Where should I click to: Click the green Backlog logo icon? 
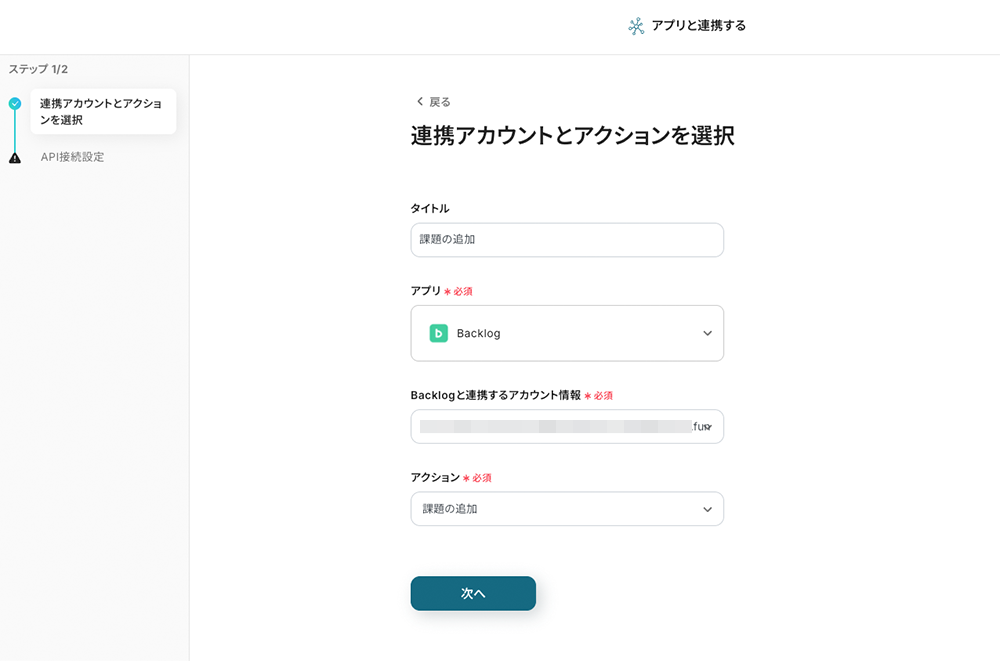coord(438,333)
